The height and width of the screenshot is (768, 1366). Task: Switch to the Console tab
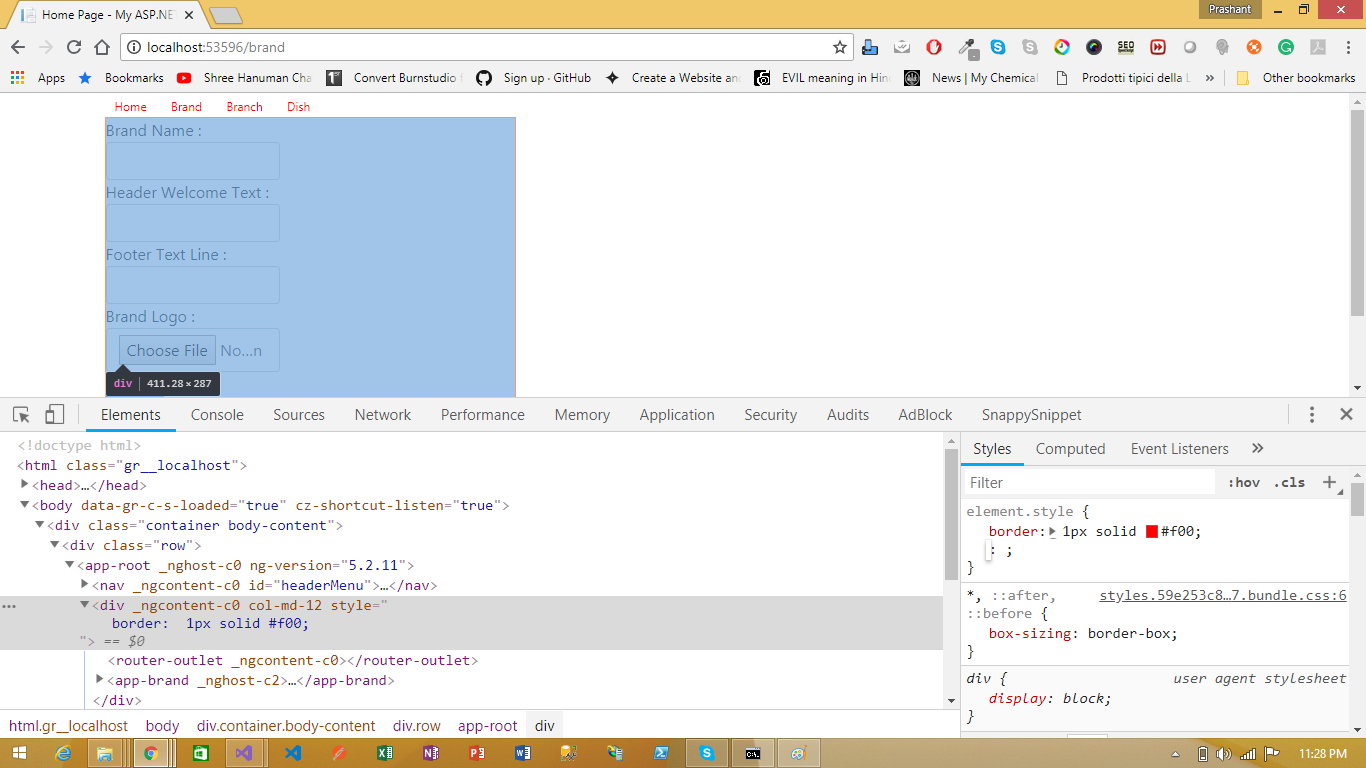click(217, 415)
